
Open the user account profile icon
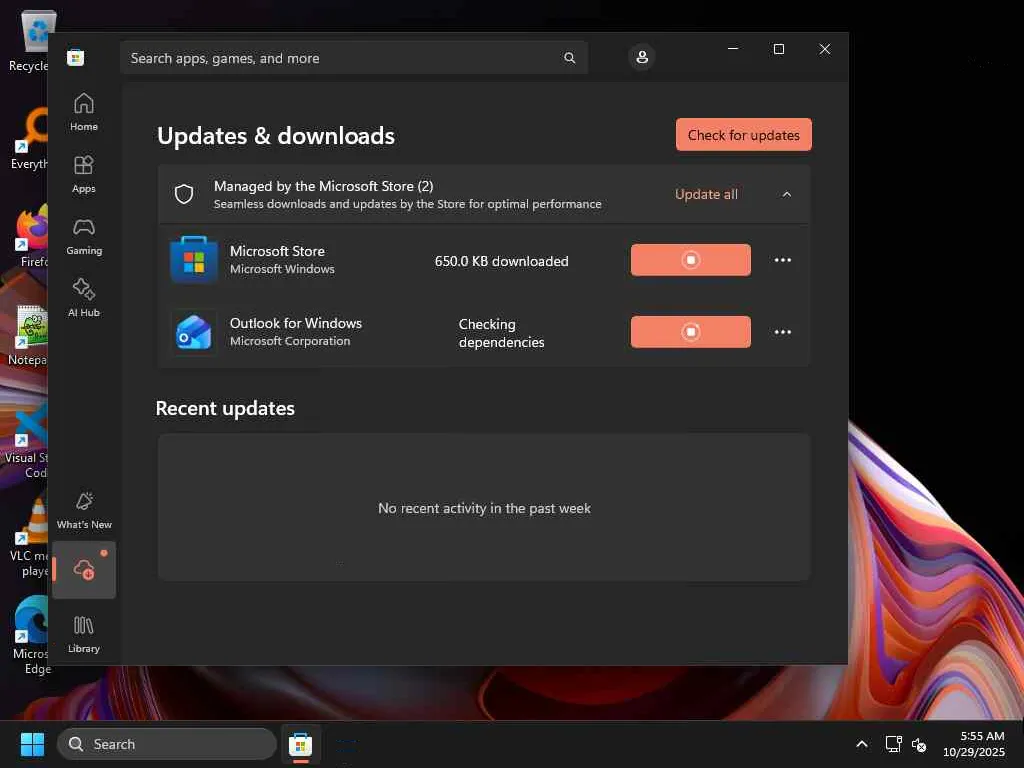[642, 57]
